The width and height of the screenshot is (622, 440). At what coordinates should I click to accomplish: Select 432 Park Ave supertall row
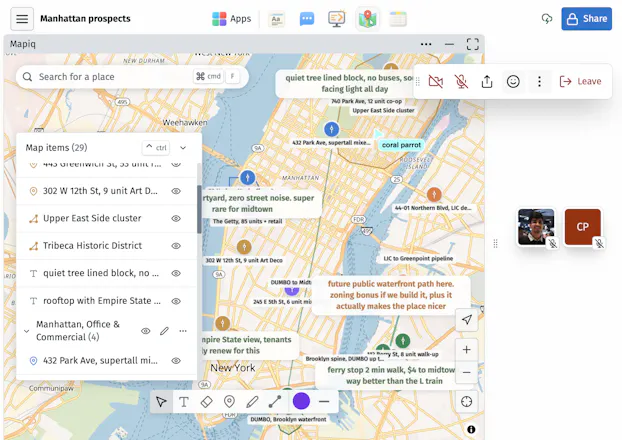tap(106, 361)
